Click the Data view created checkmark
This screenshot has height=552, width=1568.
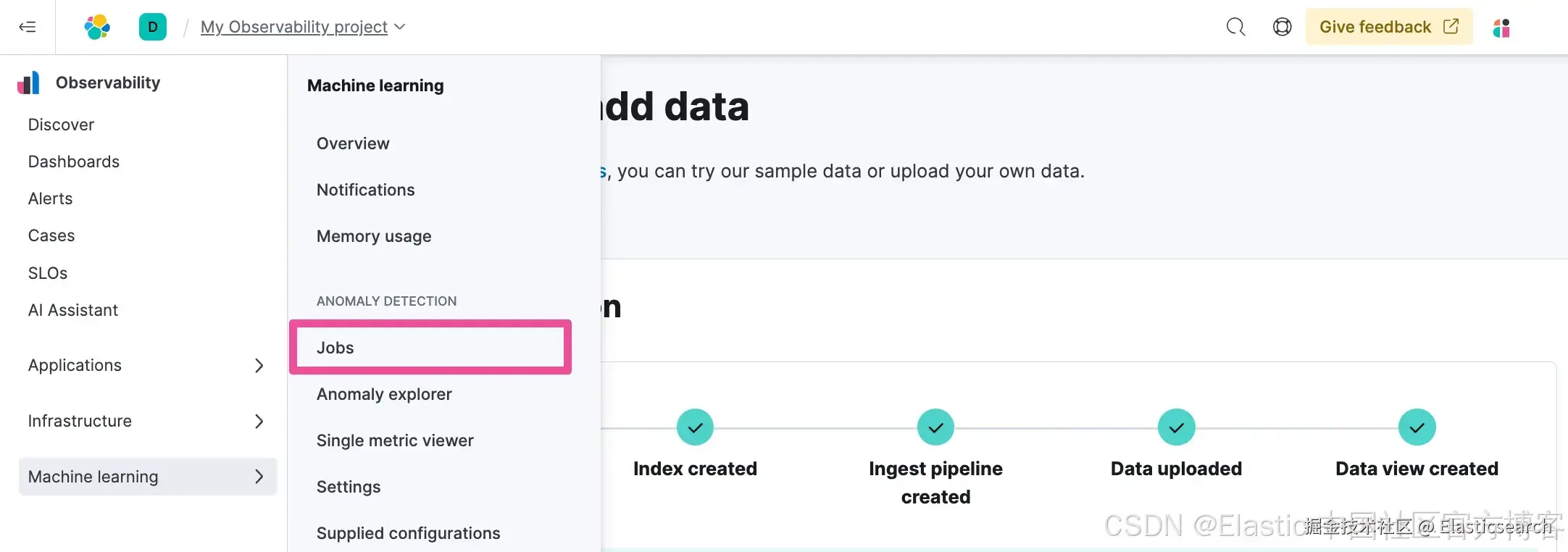point(1417,427)
